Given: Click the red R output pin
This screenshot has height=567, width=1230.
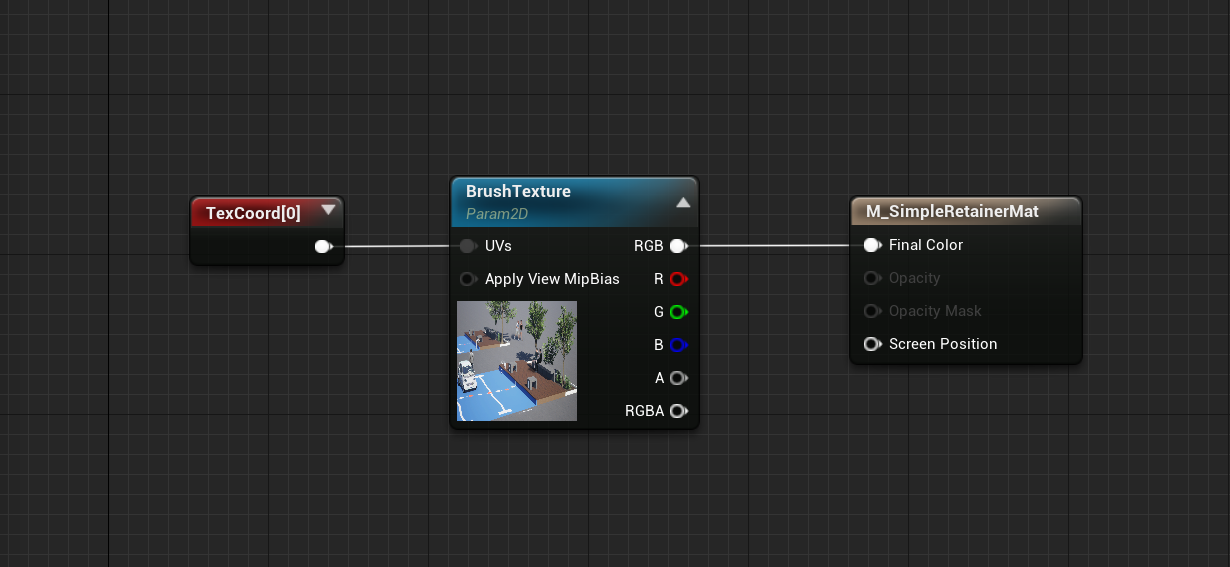Looking at the screenshot, I should tap(678, 279).
